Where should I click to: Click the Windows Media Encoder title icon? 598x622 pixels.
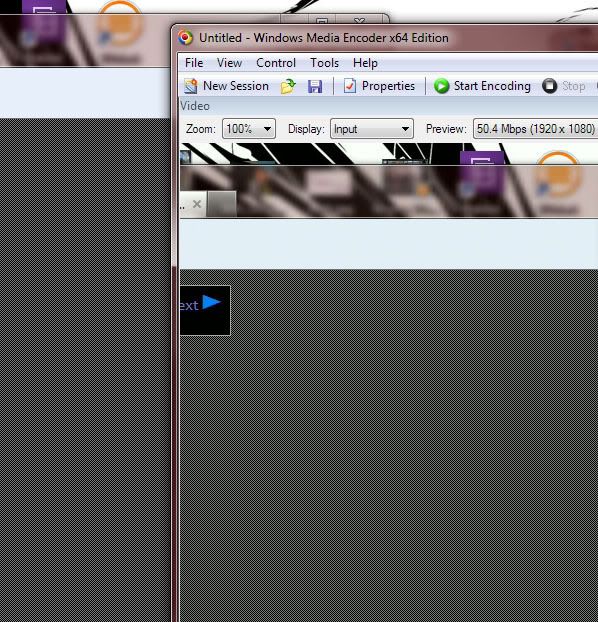point(185,38)
